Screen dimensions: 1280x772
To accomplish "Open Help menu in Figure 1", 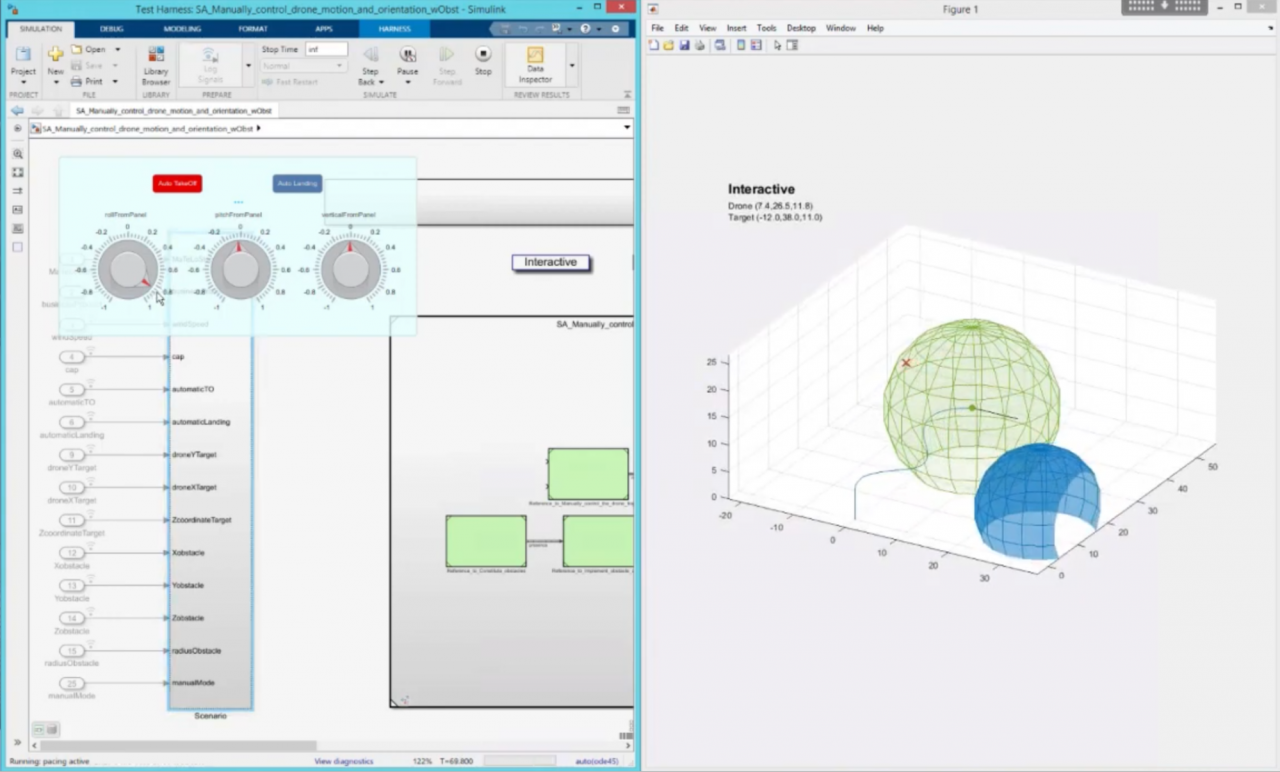I will [x=875, y=28].
